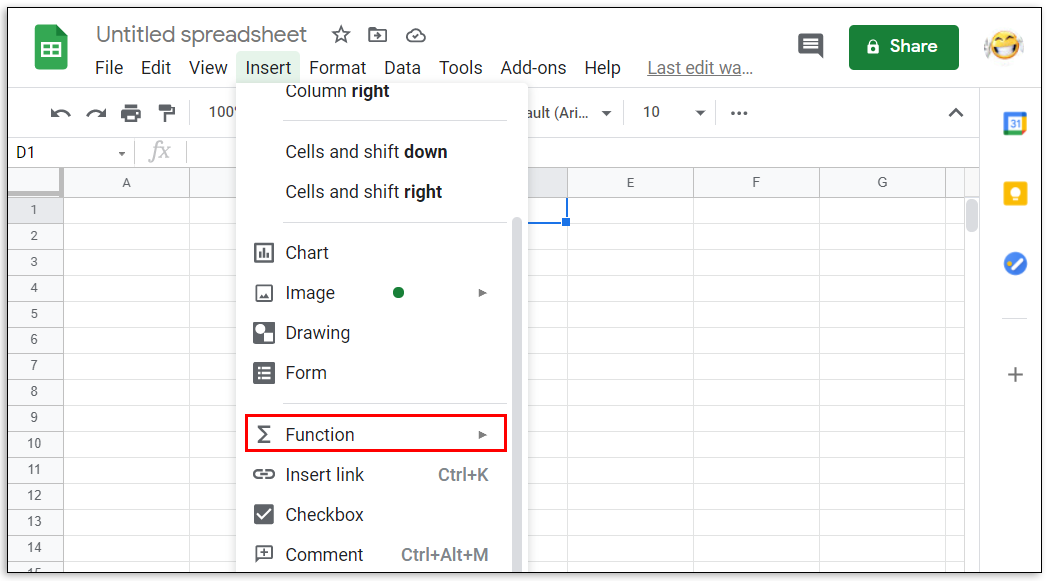
Task: Expand the Function submenu
Action: (x=376, y=435)
